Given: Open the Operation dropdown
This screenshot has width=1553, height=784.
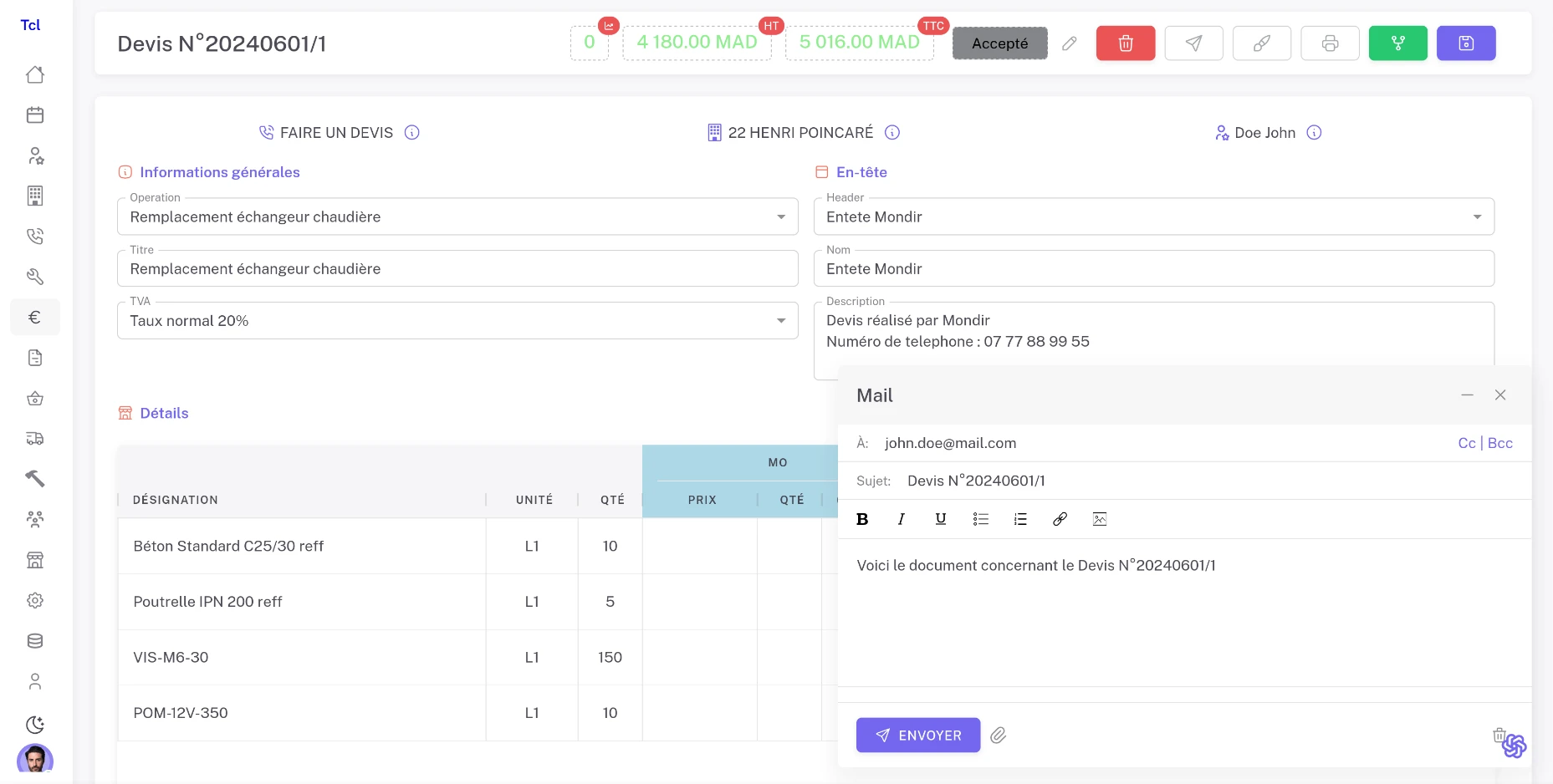Looking at the screenshot, I should (x=780, y=216).
